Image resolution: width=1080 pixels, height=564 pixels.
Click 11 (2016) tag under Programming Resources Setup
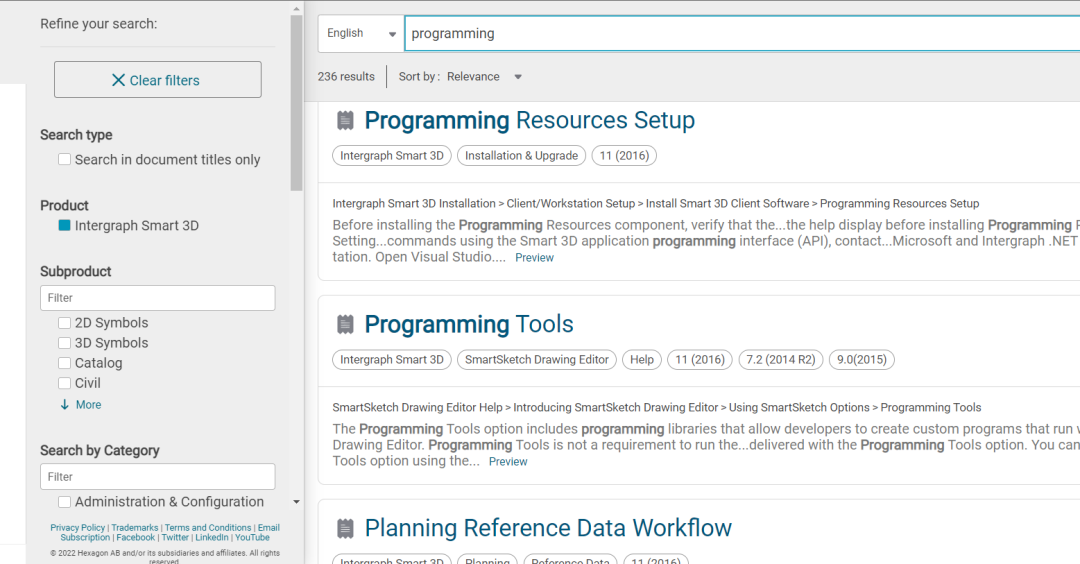point(624,156)
